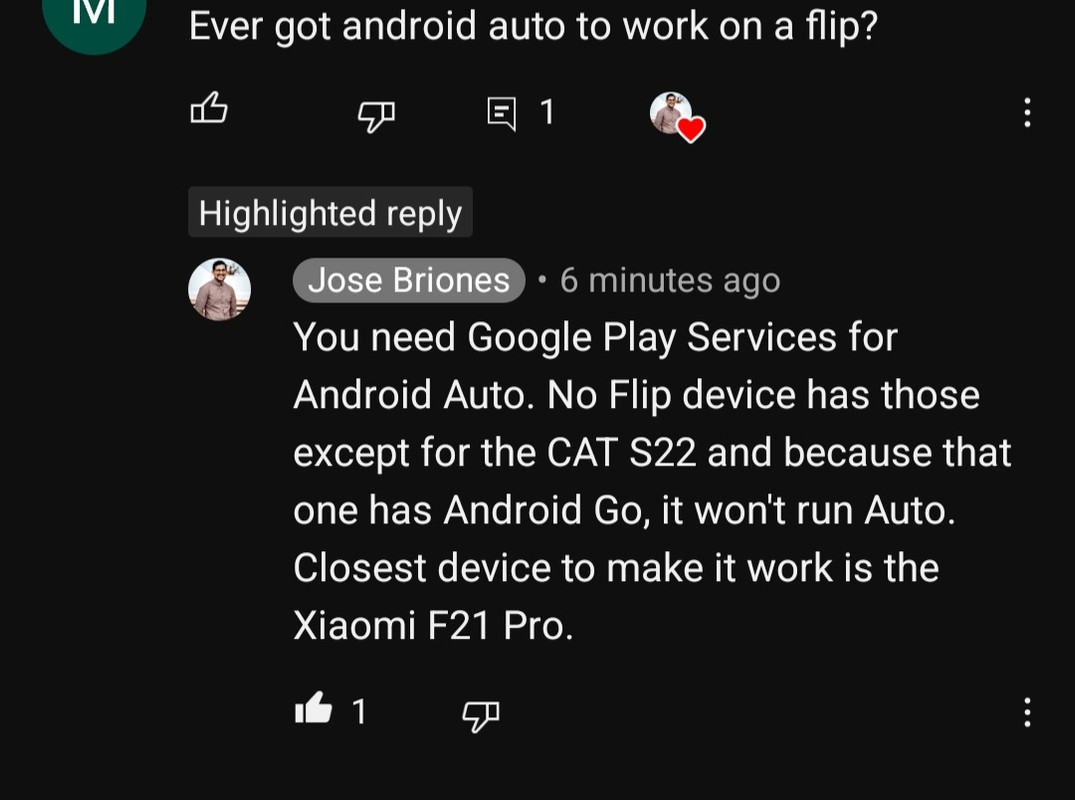
Task: Open replies via the comment bubble icon
Action: 501,113
